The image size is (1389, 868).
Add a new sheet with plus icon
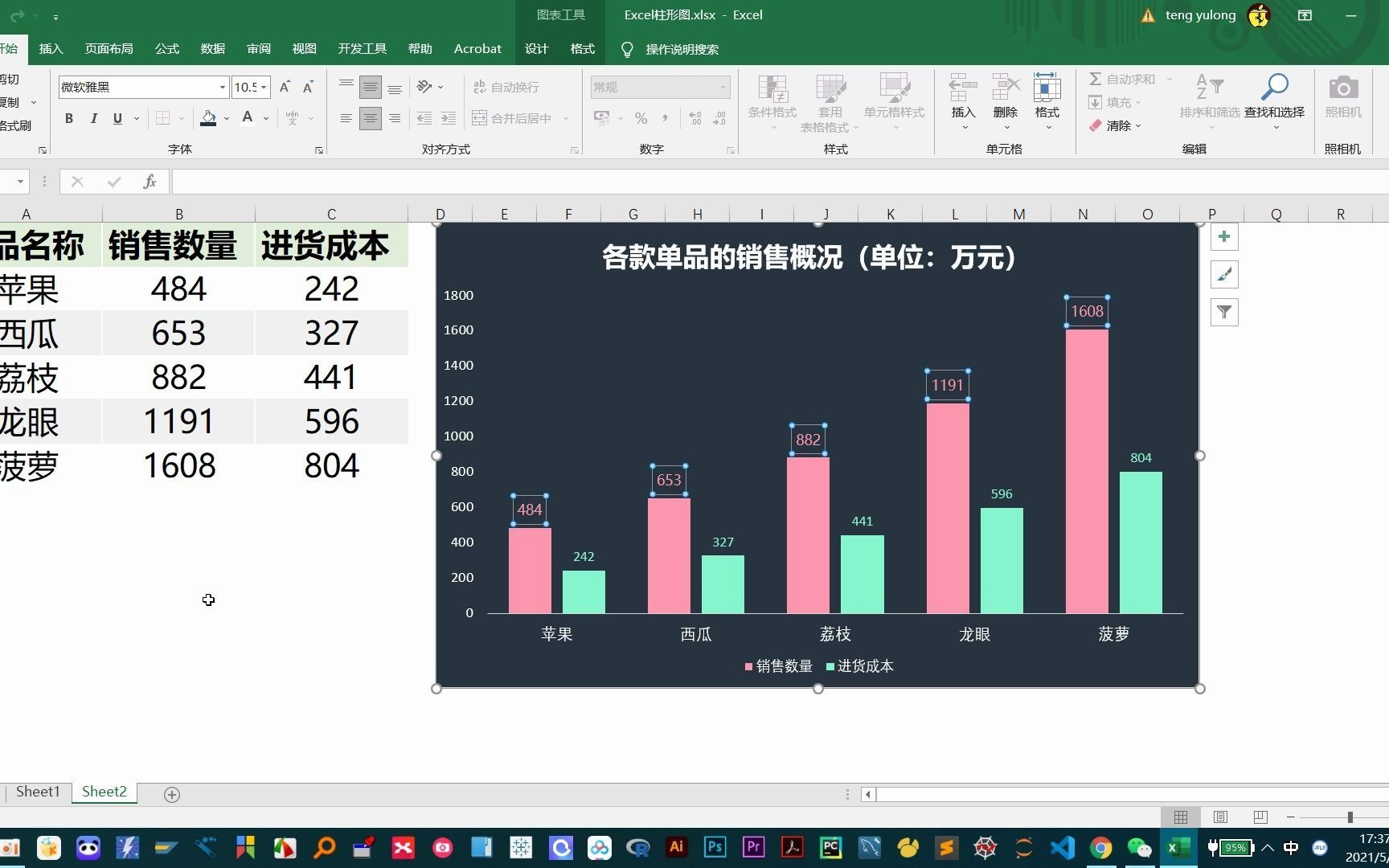click(x=171, y=794)
